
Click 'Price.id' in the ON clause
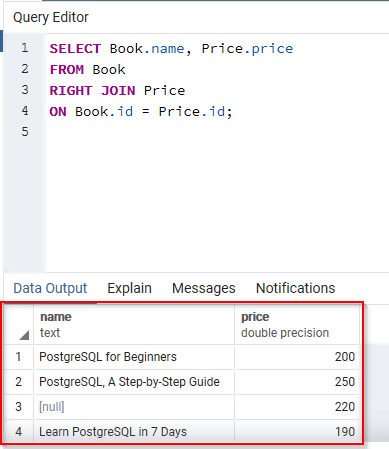[192, 112]
